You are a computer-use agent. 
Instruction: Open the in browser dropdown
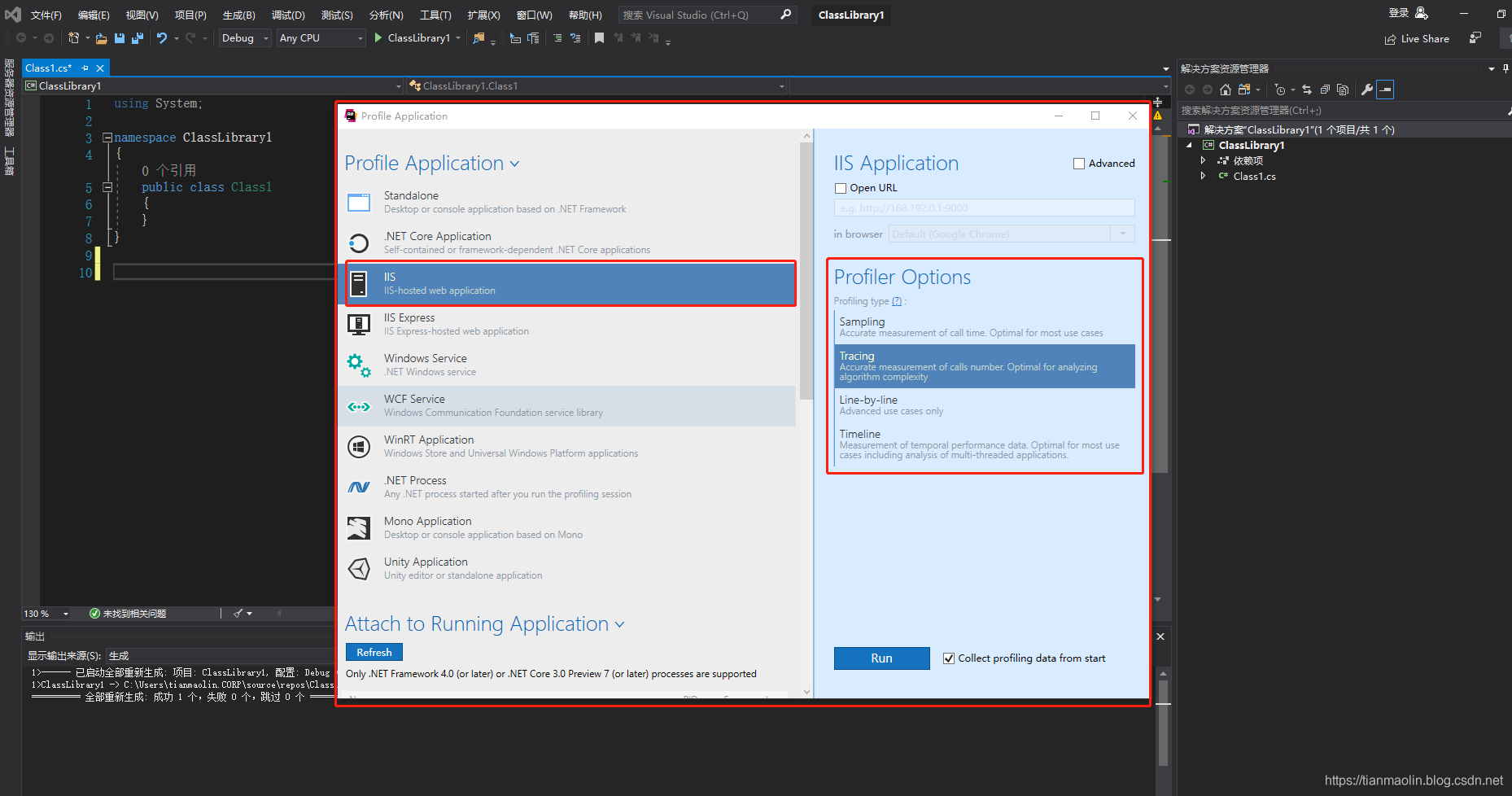coord(1123,234)
